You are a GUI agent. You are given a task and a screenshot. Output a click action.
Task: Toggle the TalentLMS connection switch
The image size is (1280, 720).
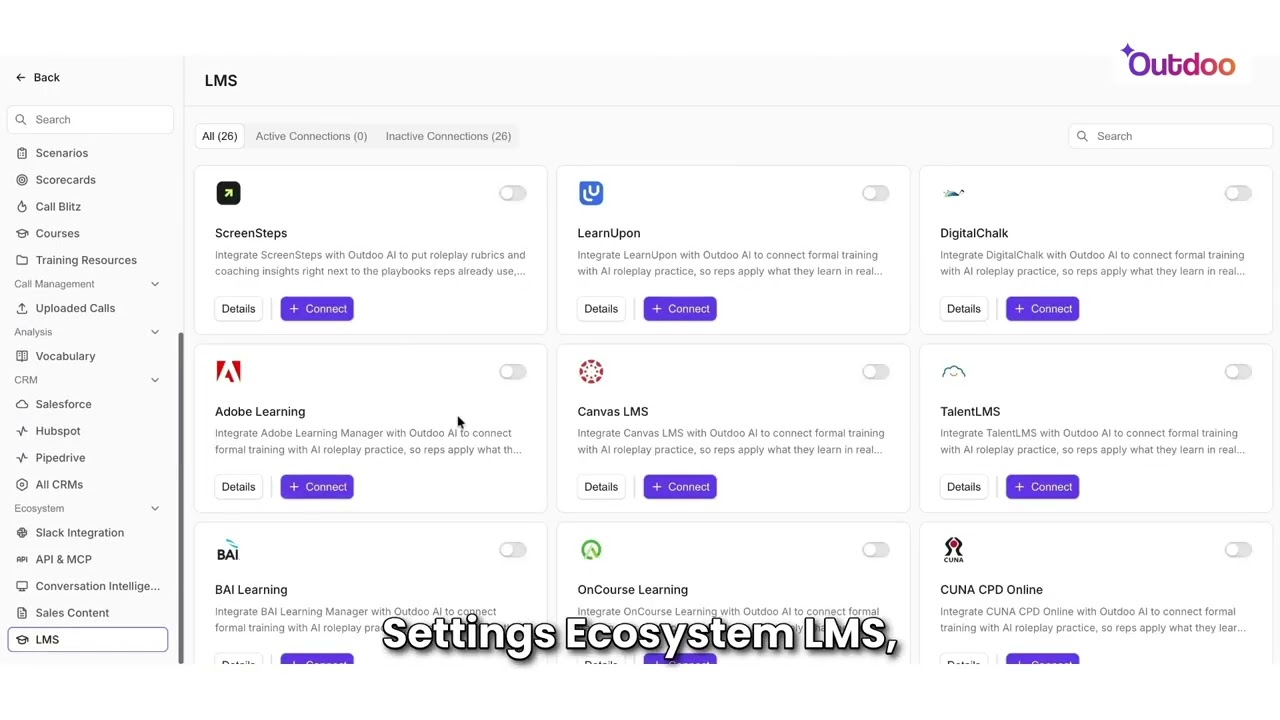tap(1238, 372)
